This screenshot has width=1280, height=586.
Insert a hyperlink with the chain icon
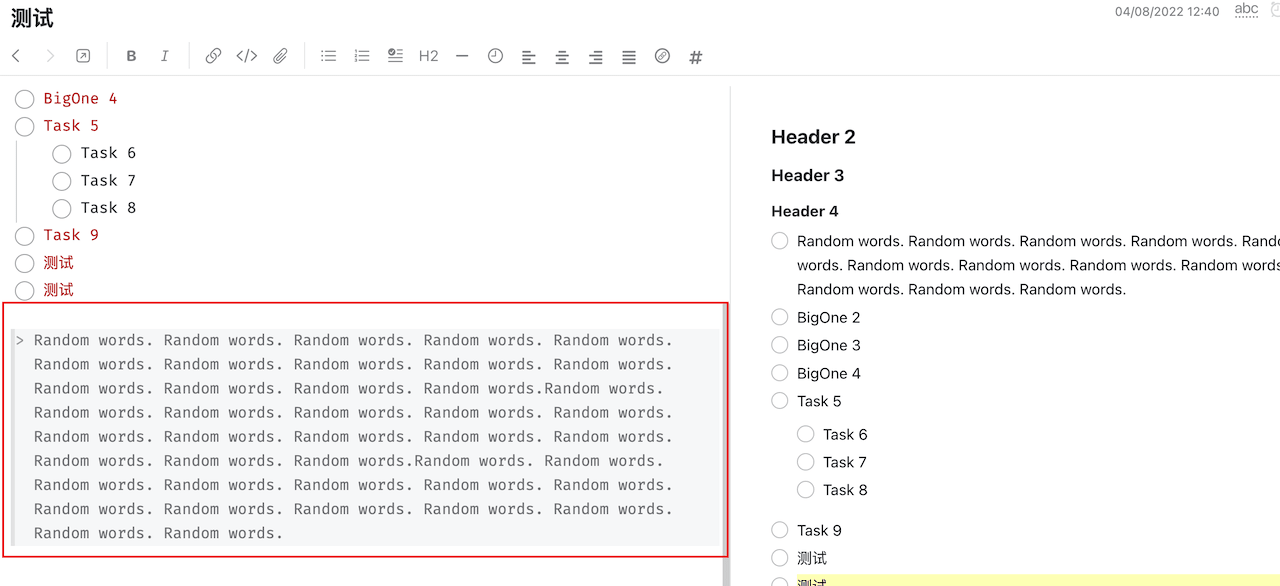point(213,56)
